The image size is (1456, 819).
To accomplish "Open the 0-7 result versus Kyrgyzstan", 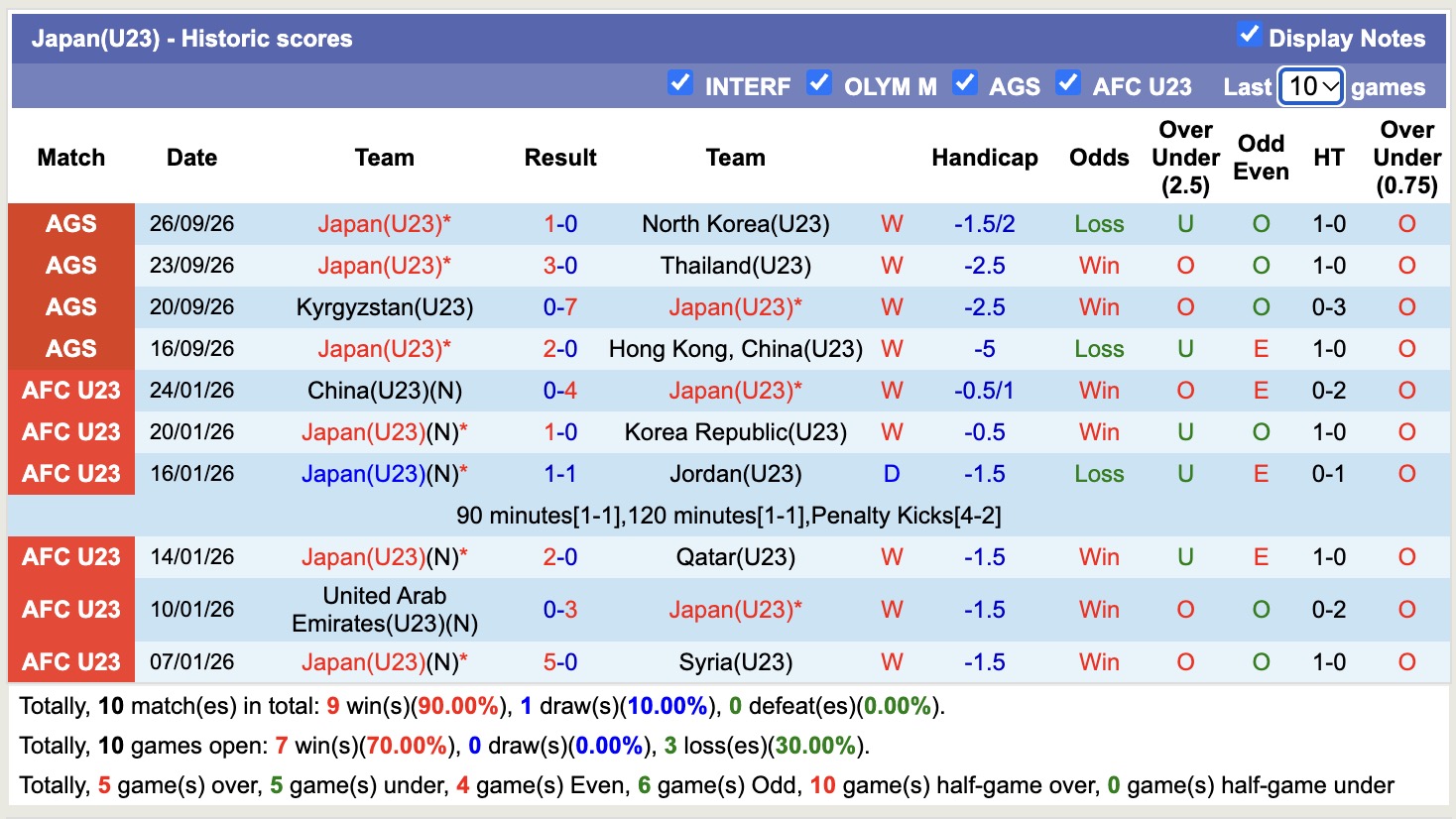I will [560, 307].
